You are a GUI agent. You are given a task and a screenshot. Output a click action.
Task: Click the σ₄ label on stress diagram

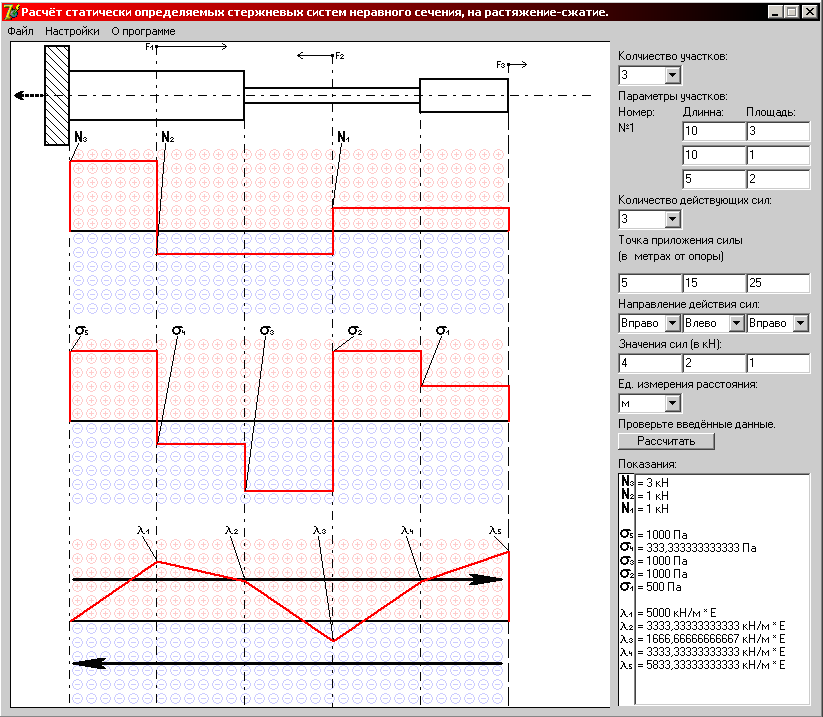click(179, 331)
